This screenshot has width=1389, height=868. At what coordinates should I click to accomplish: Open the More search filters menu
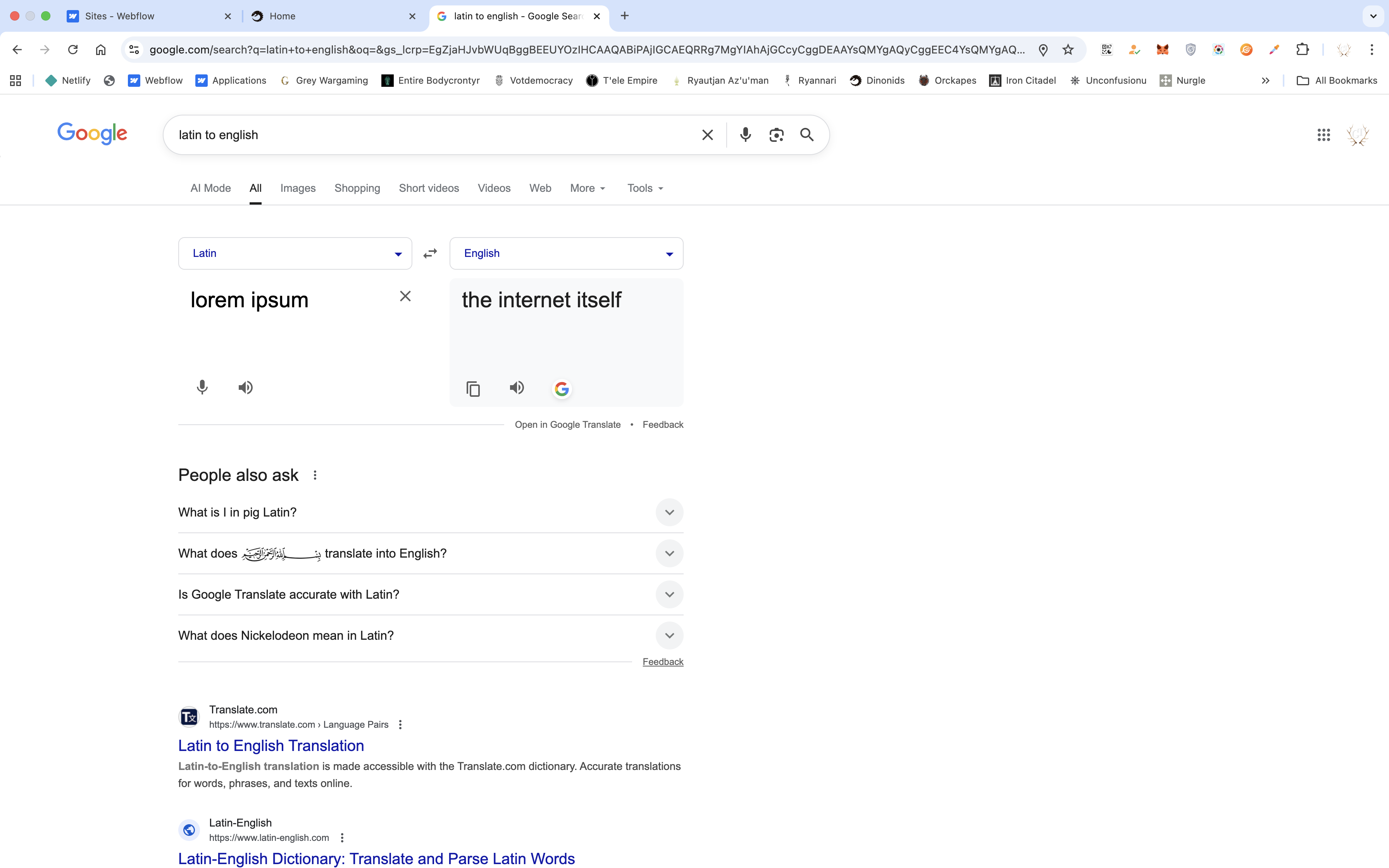(587, 188)
